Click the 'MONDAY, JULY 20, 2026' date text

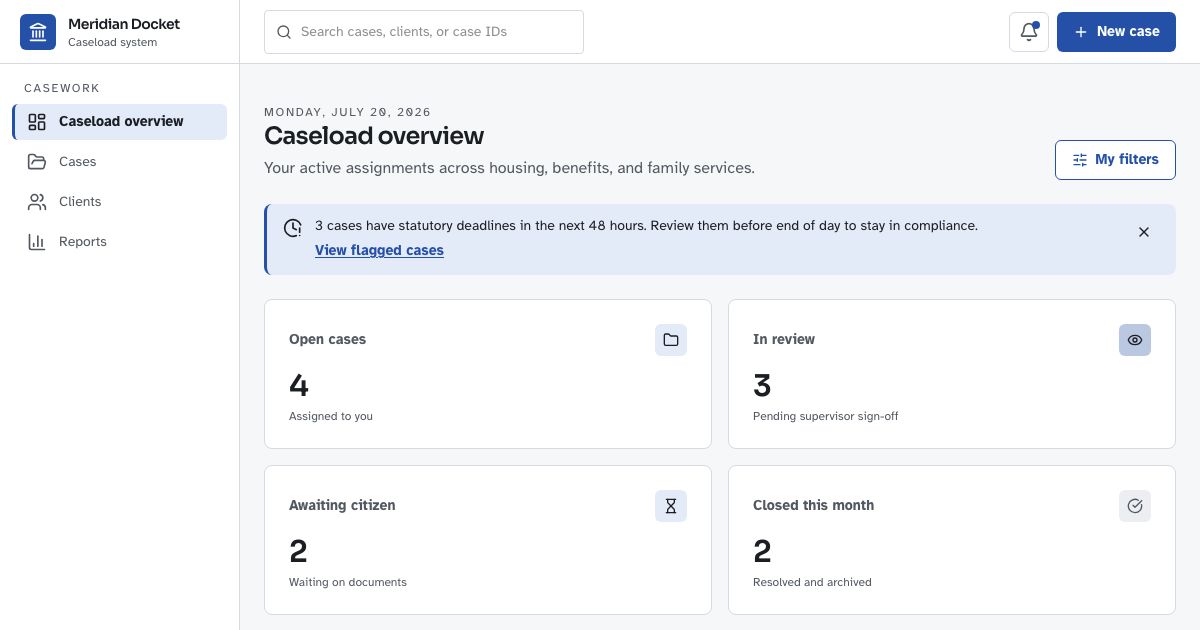click(348, 112)
